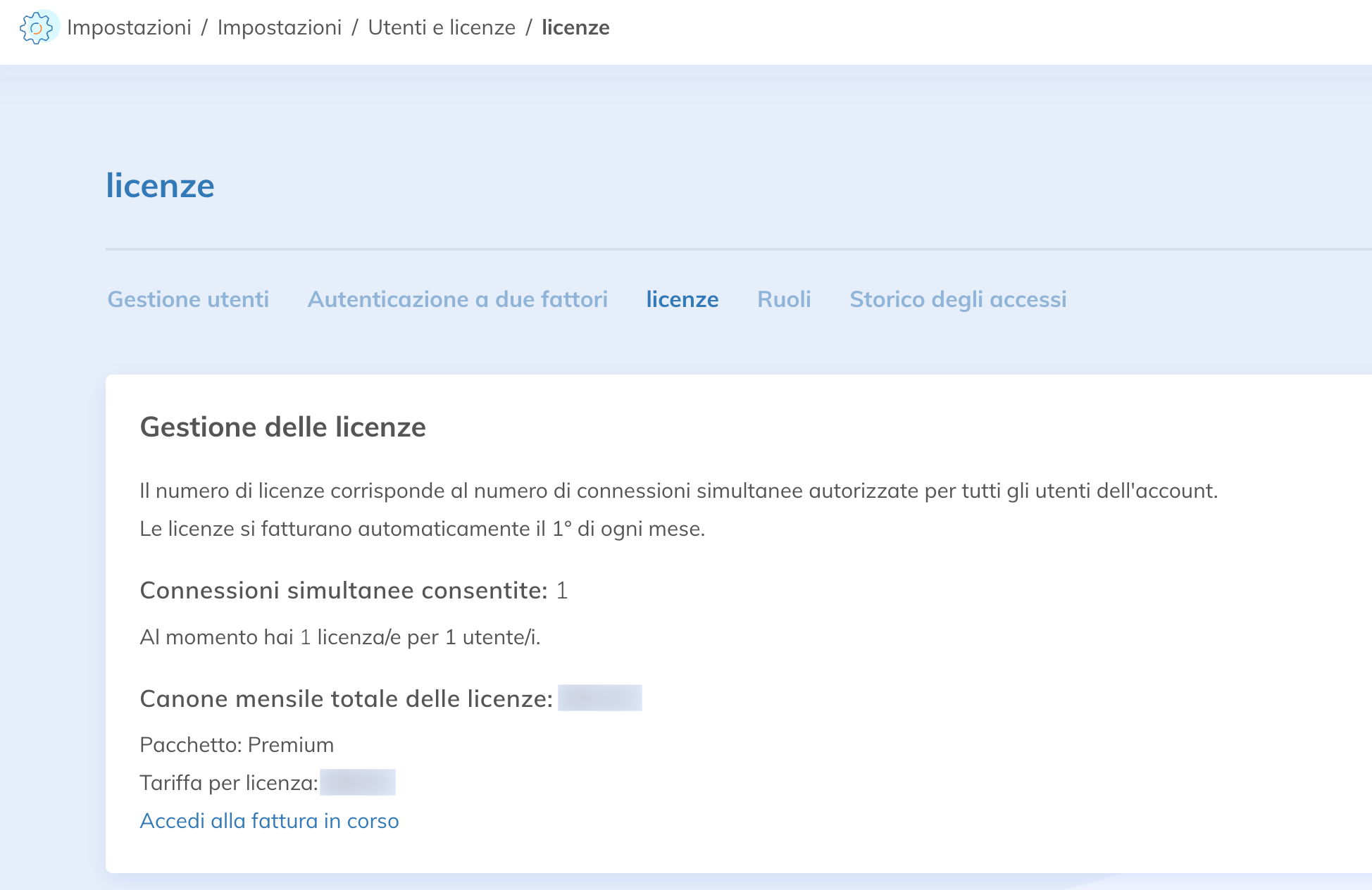Click bold licenze breadcrumb at the end
This screenshot has height=890, width=1372.
click(575, 28)
